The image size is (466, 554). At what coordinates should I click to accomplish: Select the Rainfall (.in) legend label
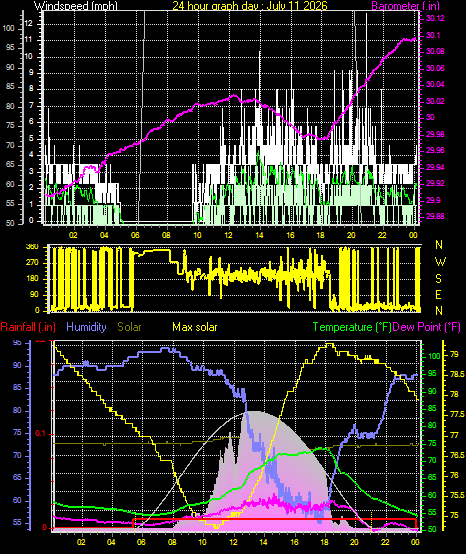(x=28, y=327)
